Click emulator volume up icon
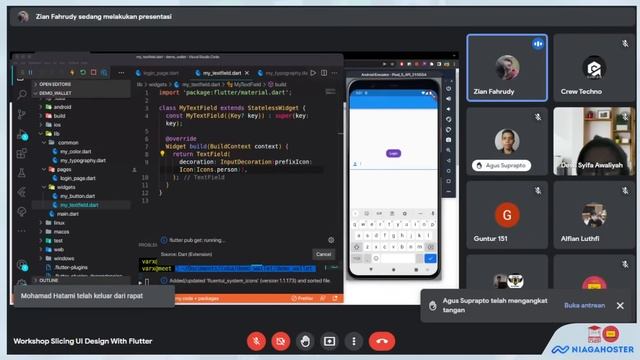640x360 pixels. 449,99
